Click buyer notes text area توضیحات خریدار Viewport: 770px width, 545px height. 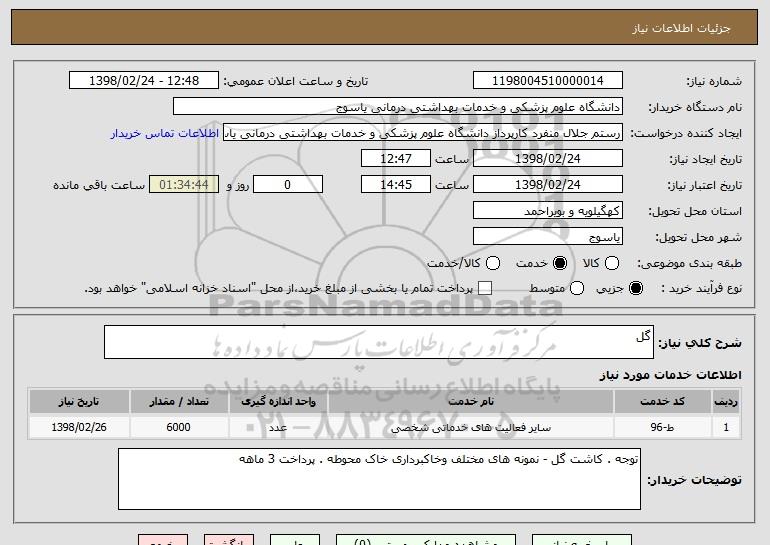[379, 479]
